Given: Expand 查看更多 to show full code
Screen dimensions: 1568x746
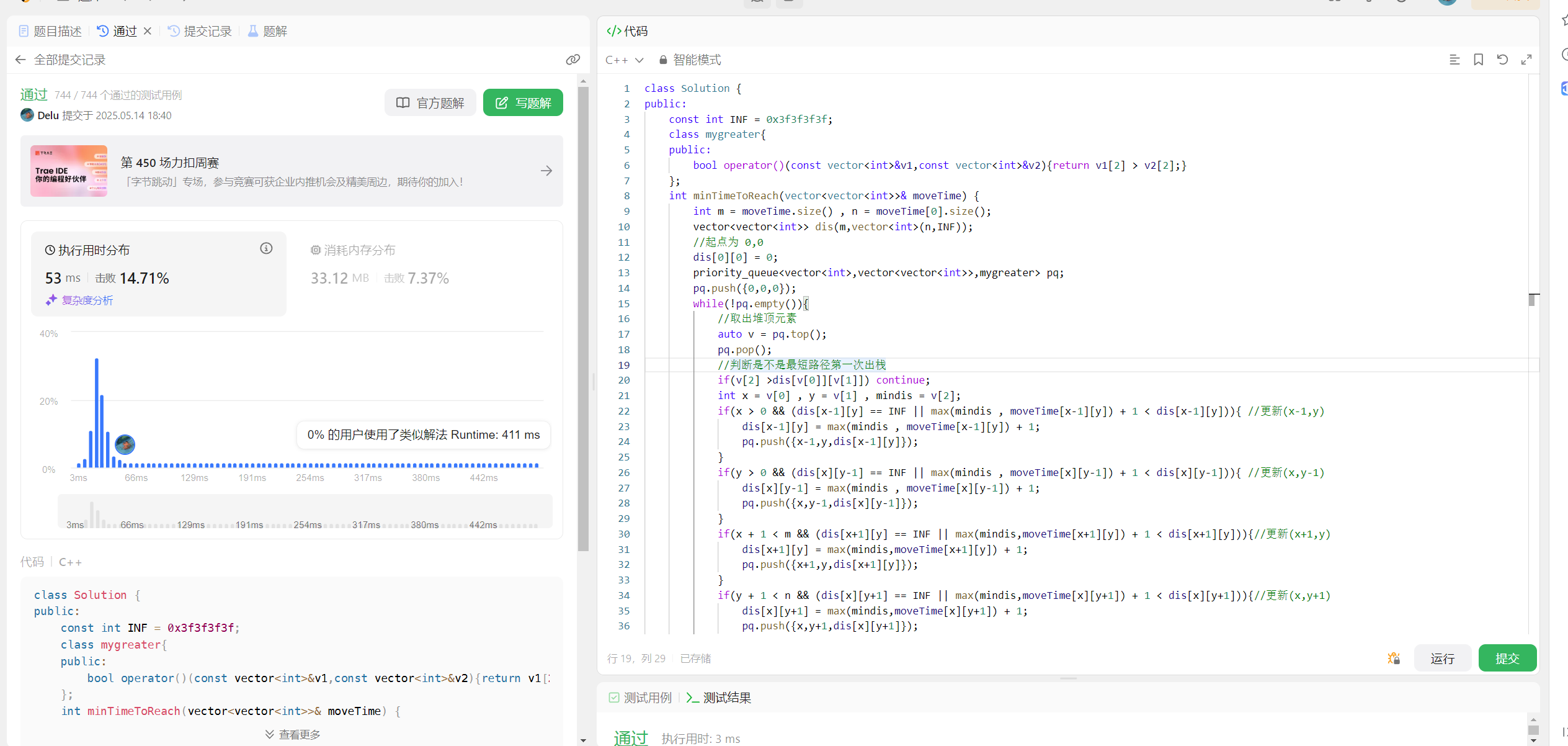Looking at the screenshot, I should click(x=292, y=734).
